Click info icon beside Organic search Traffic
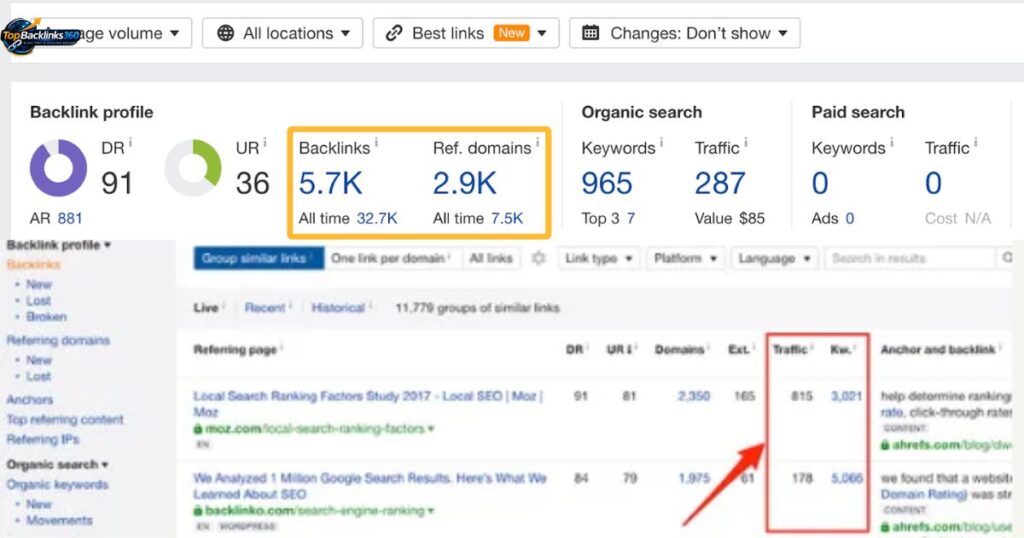 746,142
